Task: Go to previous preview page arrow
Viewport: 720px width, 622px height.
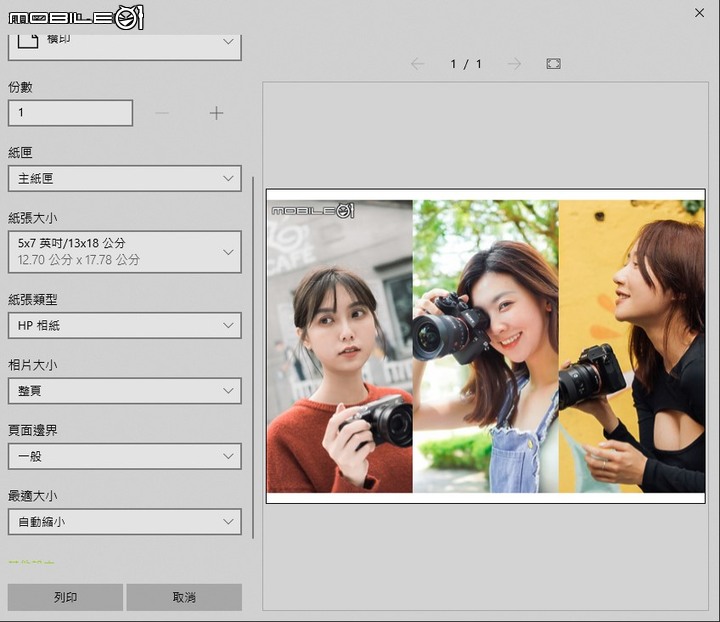Action: click(417, 64)
